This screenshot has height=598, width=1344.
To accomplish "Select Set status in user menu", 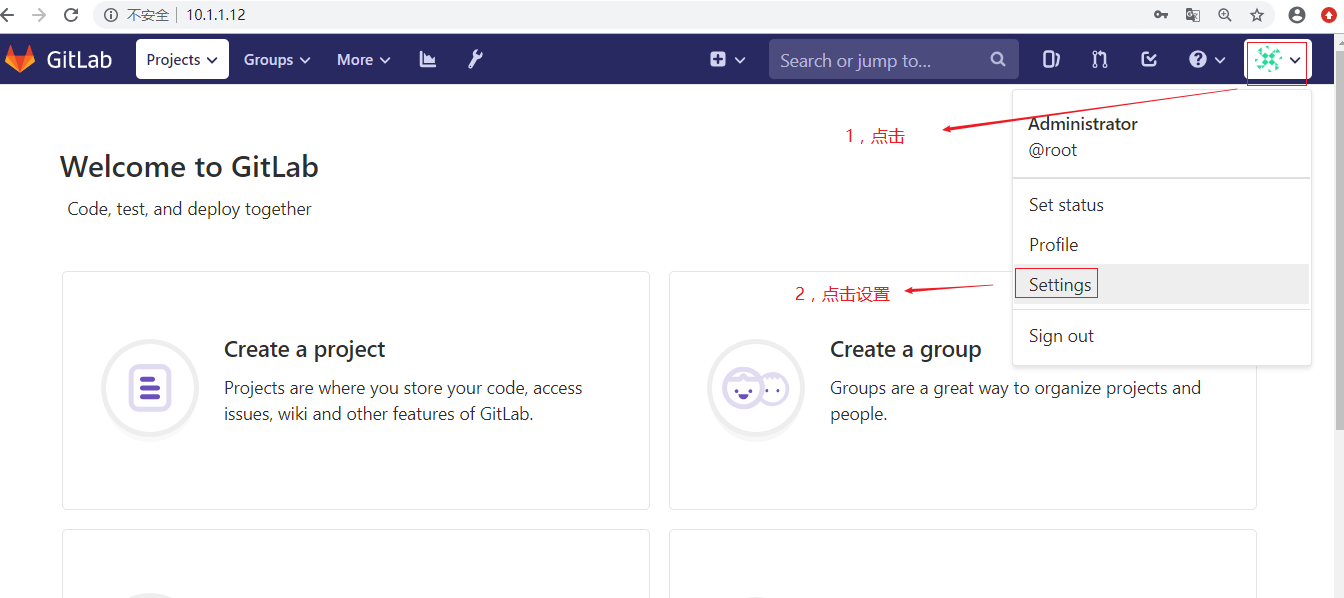I will click(1161, 205).
